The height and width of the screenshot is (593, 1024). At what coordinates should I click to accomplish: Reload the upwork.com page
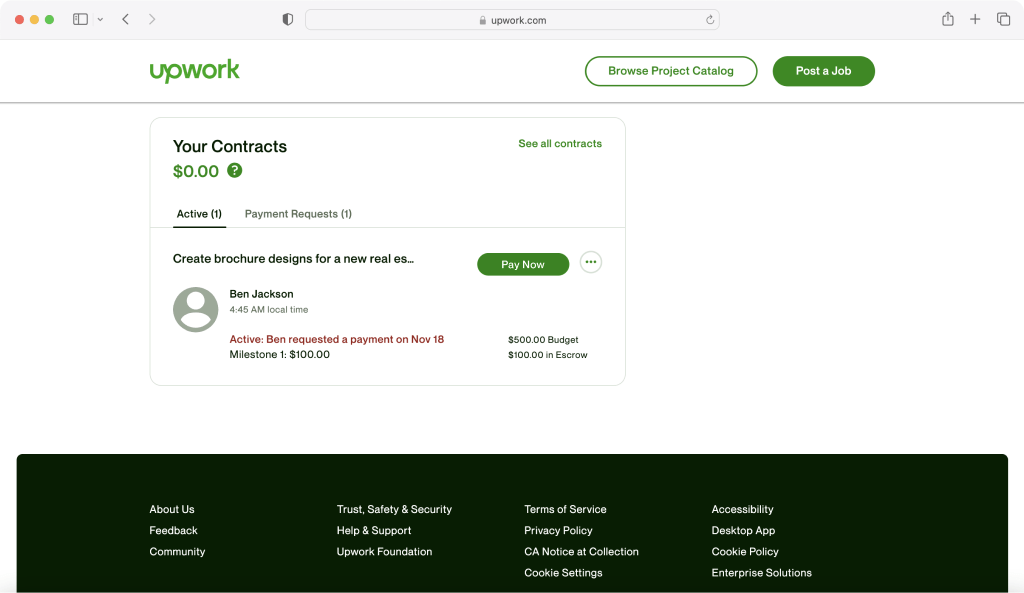click(708, 19)
